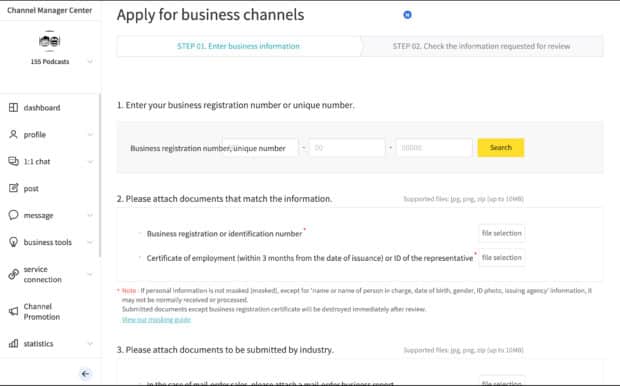Expand the profile menu chevron

tap(90, 134)
